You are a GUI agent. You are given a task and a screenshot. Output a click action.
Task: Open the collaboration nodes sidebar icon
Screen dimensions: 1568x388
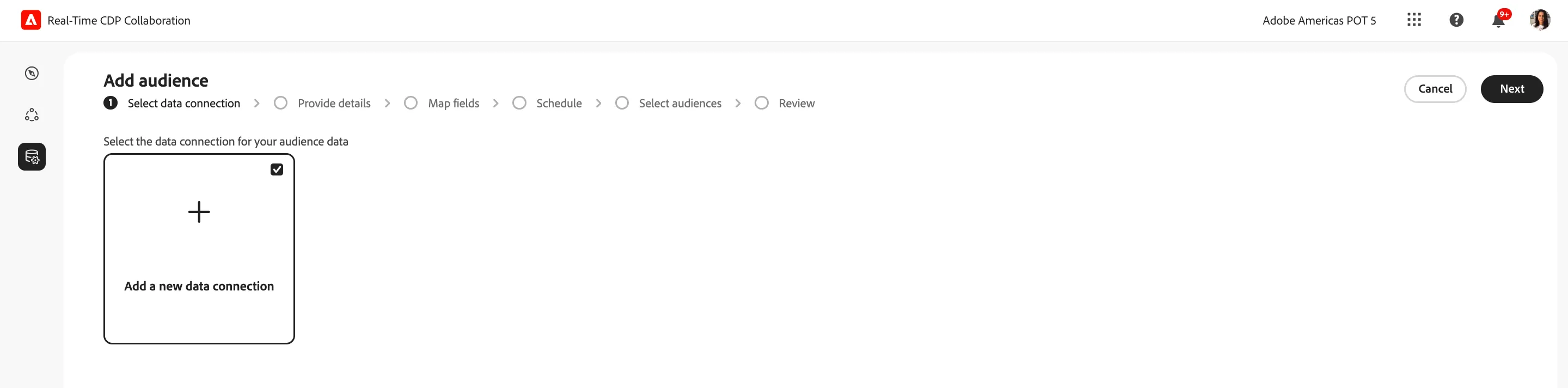(x=32, y=114)
